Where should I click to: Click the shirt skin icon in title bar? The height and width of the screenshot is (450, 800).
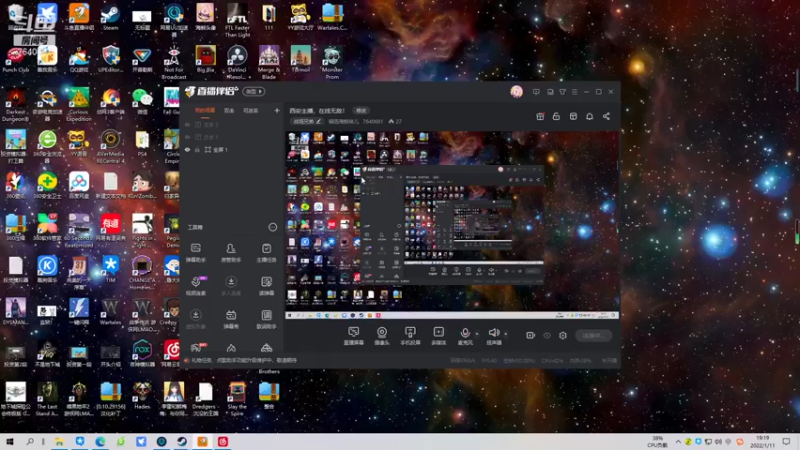(x=562, y=92)
